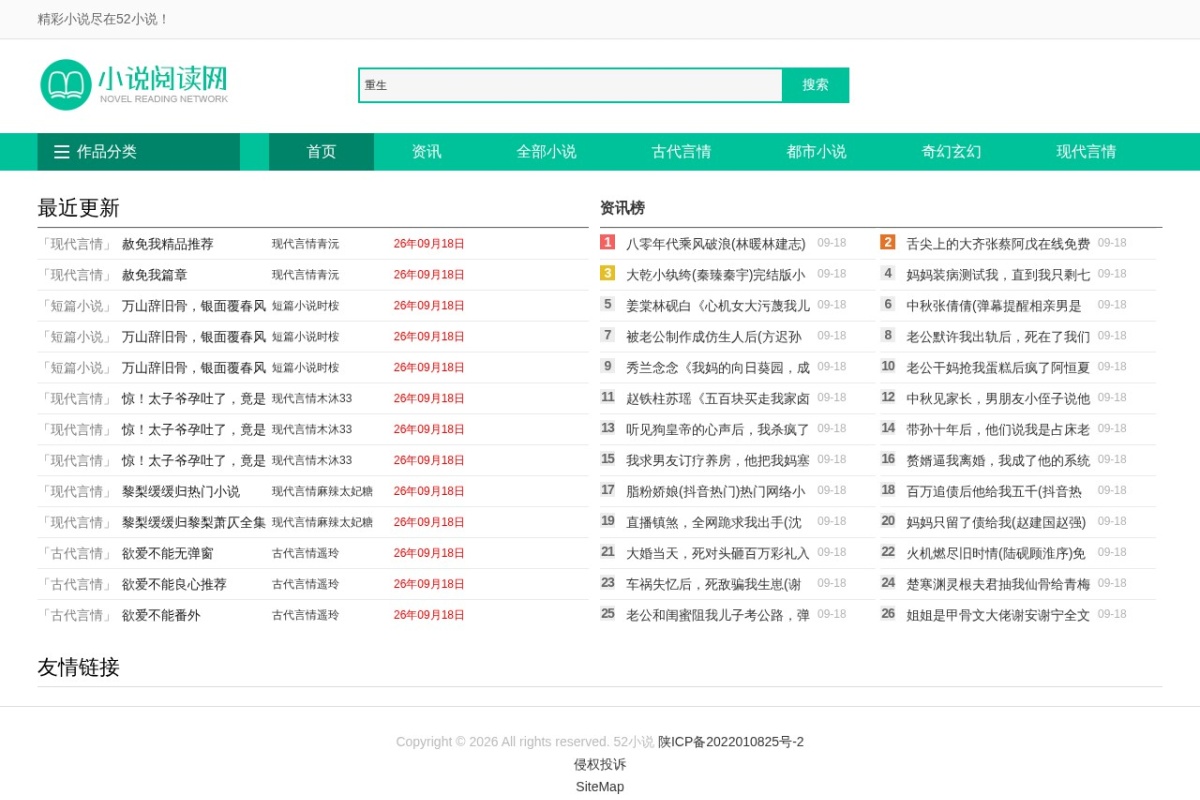Open 欲爱不能番外 entry

[x=161, y=616]
